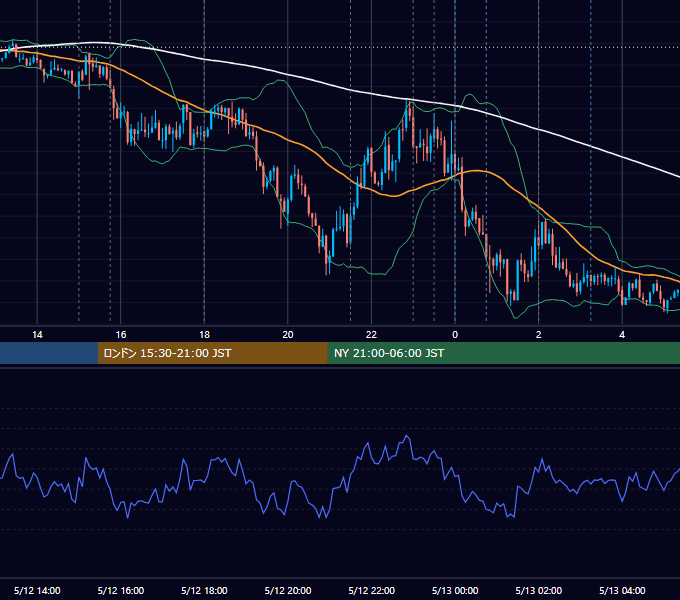Click the 5/12 22:00 date label
The height and width of the screenshot is (600, 680).
point(372,590)
